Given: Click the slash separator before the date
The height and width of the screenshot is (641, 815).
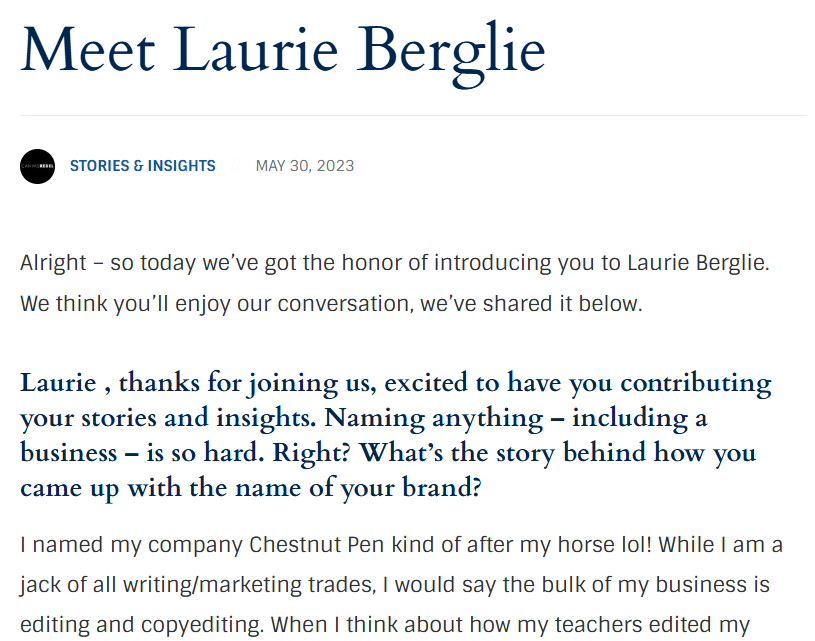Looking at the screenshot, I should pos(236,166).
